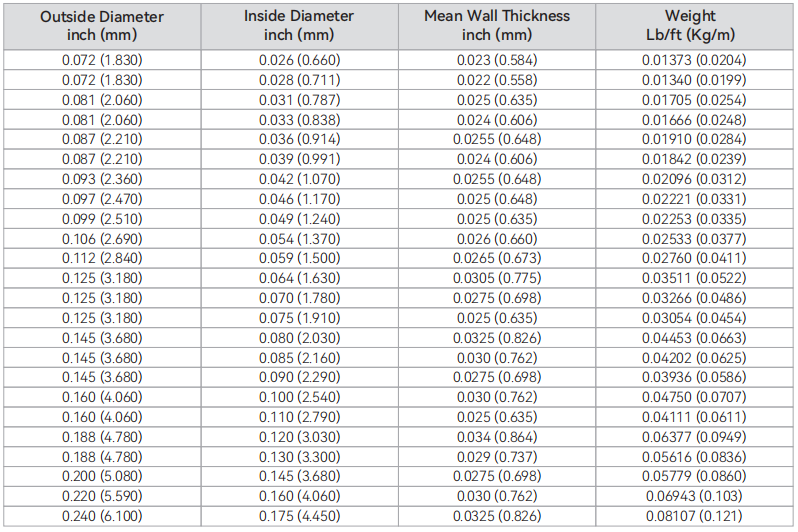
Task: Select the outside diameter cell 0.200 (5.080)
Action: [102, 476]
